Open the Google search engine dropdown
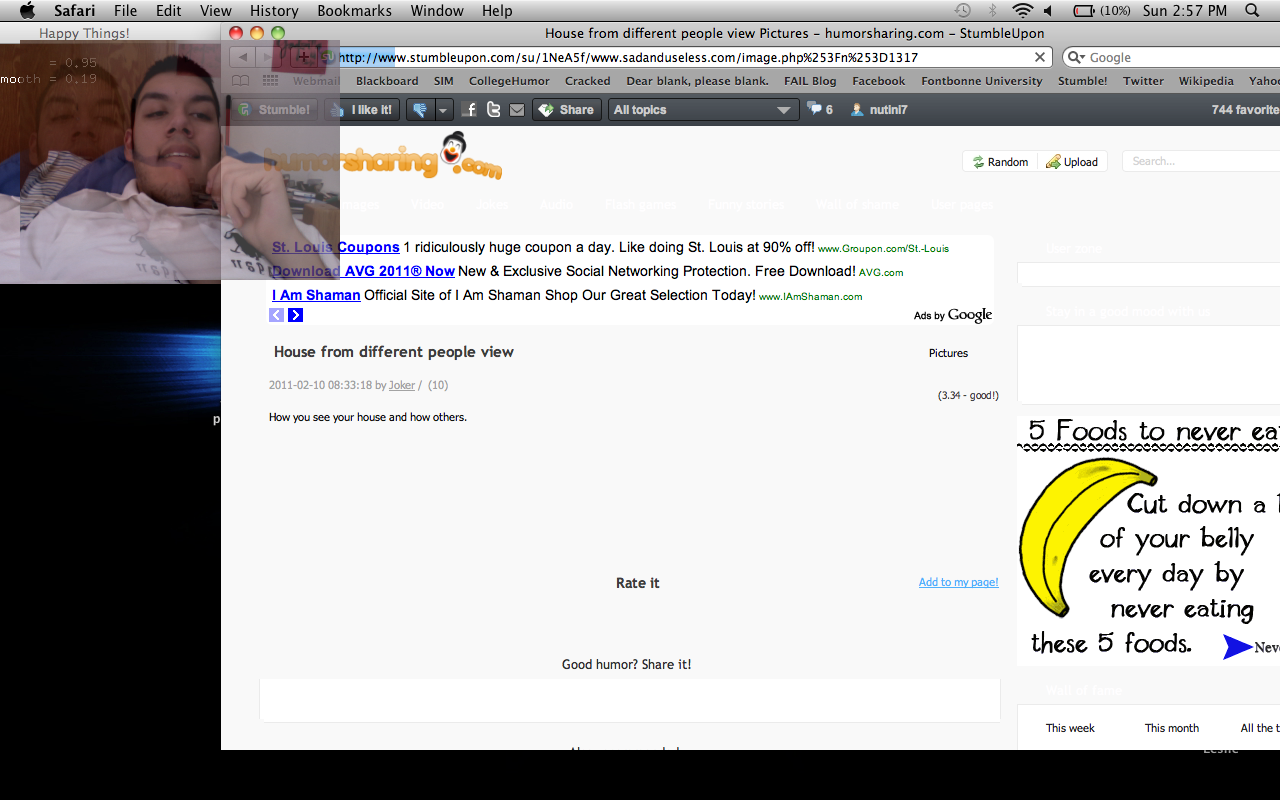The image size is (1280, 800). pos(1076,58)
